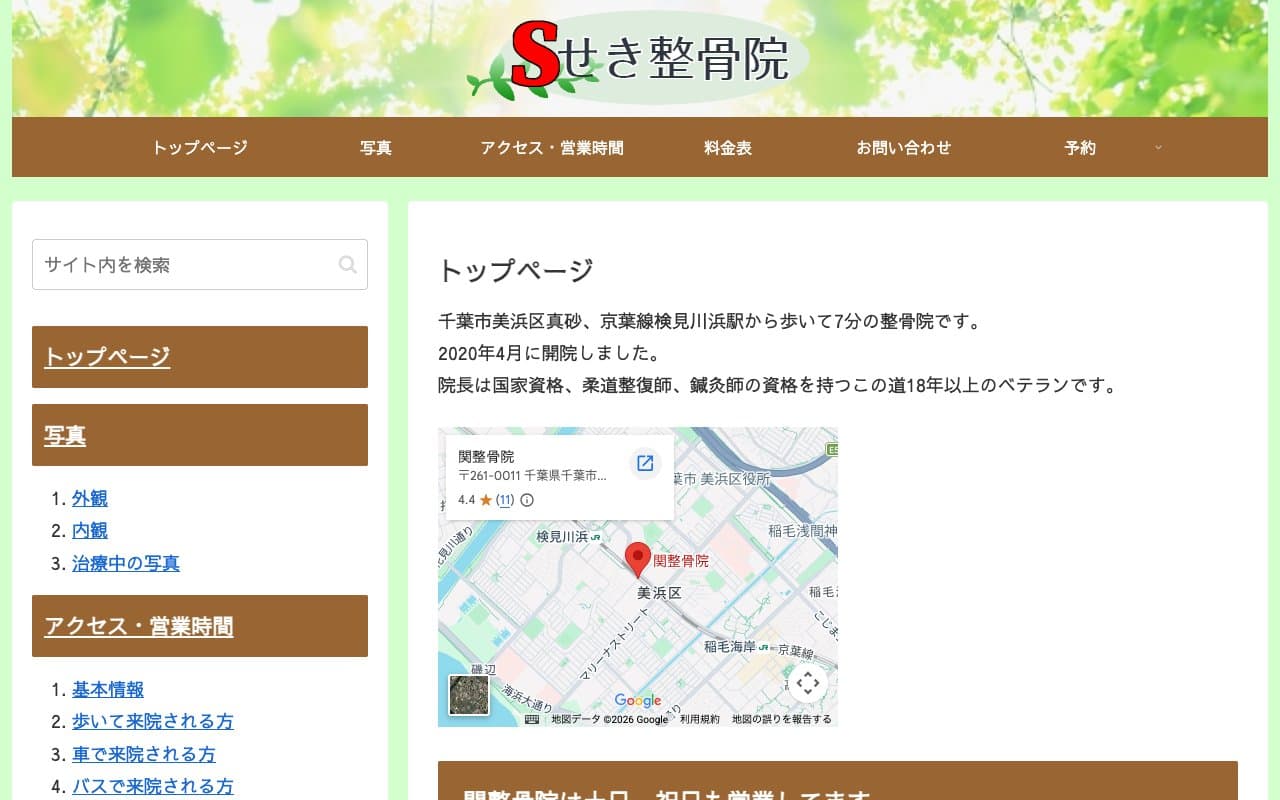The image size is (1280, 800).
Task: Open map in a new window icon
Action: [645, 464]
